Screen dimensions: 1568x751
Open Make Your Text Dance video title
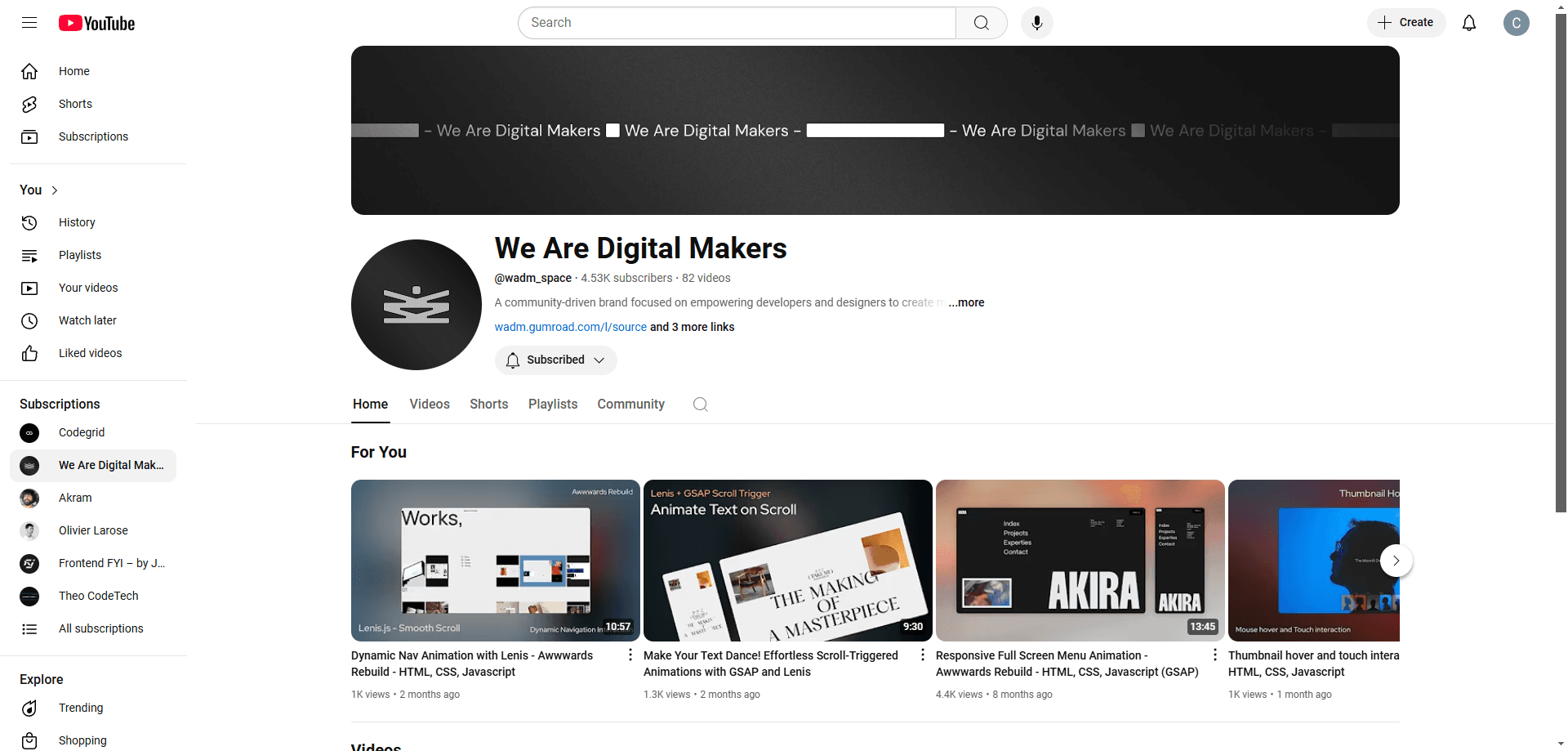coord(771,664)
